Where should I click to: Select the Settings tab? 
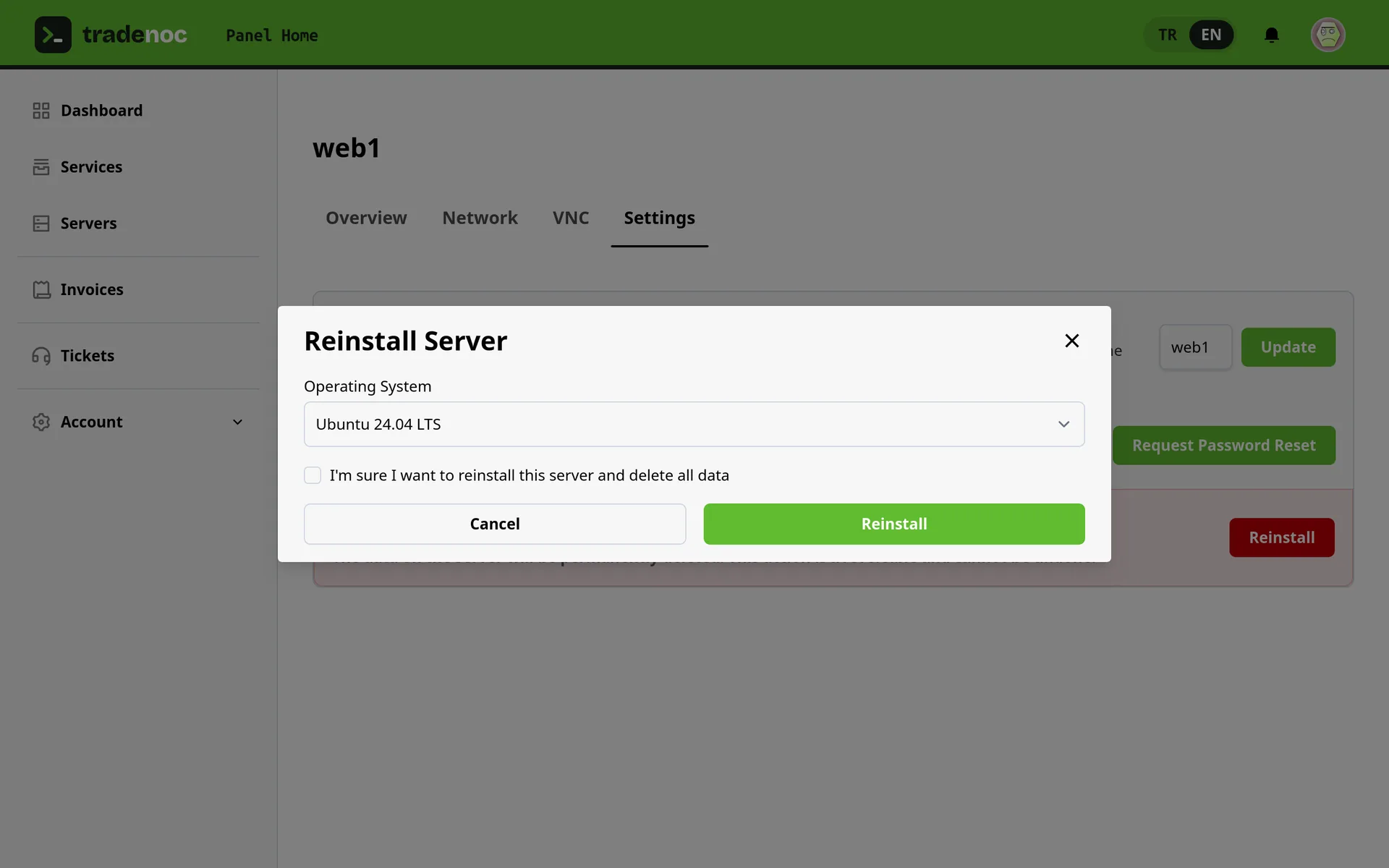(659, 218)
